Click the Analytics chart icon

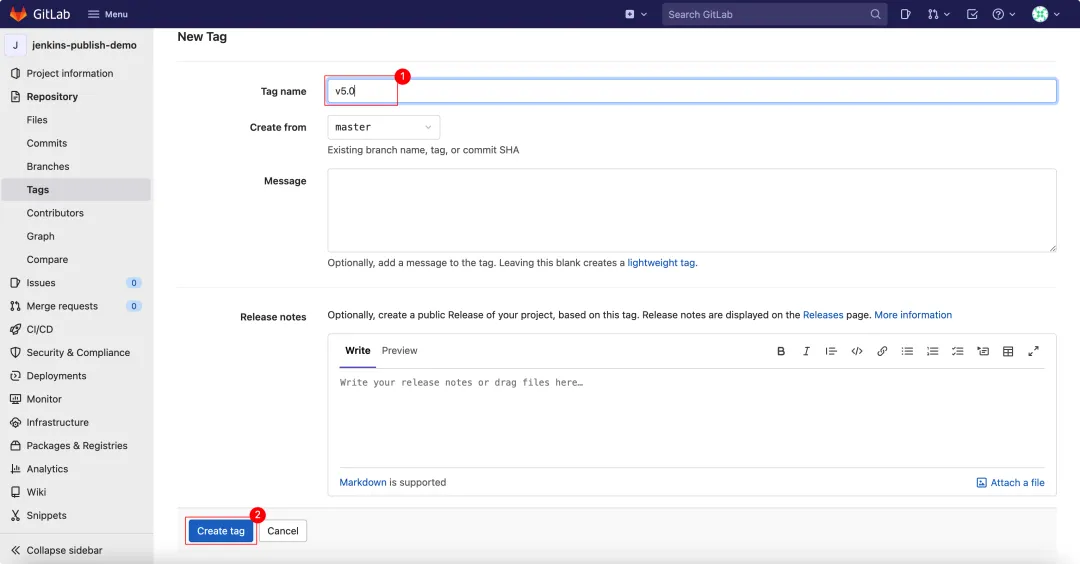pos(15,469)
